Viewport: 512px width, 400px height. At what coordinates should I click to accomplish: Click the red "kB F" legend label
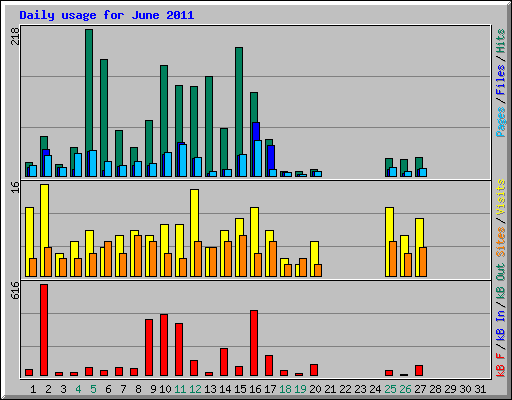click(500, 365)
